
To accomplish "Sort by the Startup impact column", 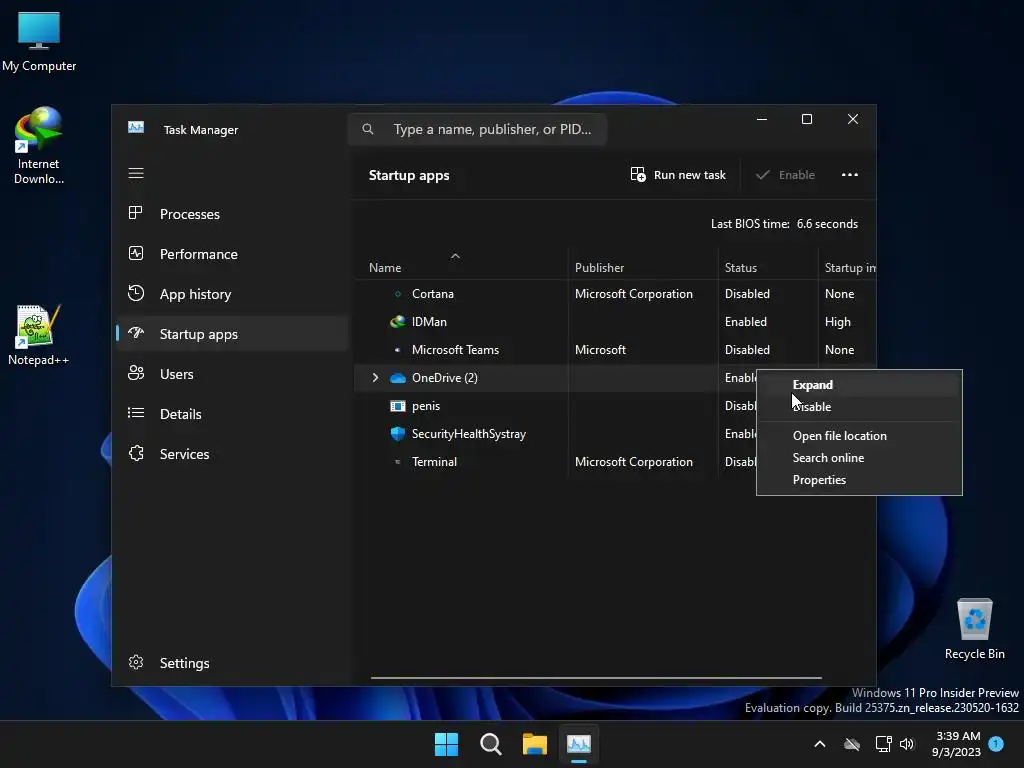I will click(848, 268).
